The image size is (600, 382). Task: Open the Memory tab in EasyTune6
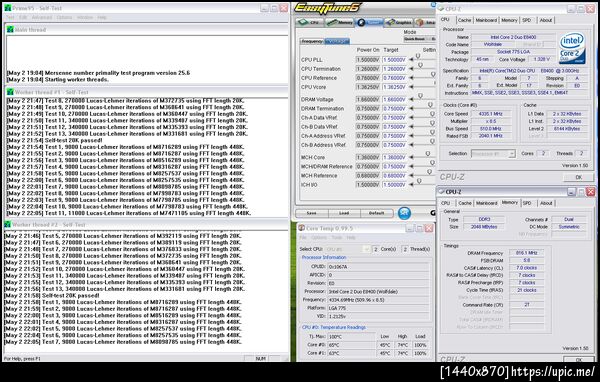[339, 23]
